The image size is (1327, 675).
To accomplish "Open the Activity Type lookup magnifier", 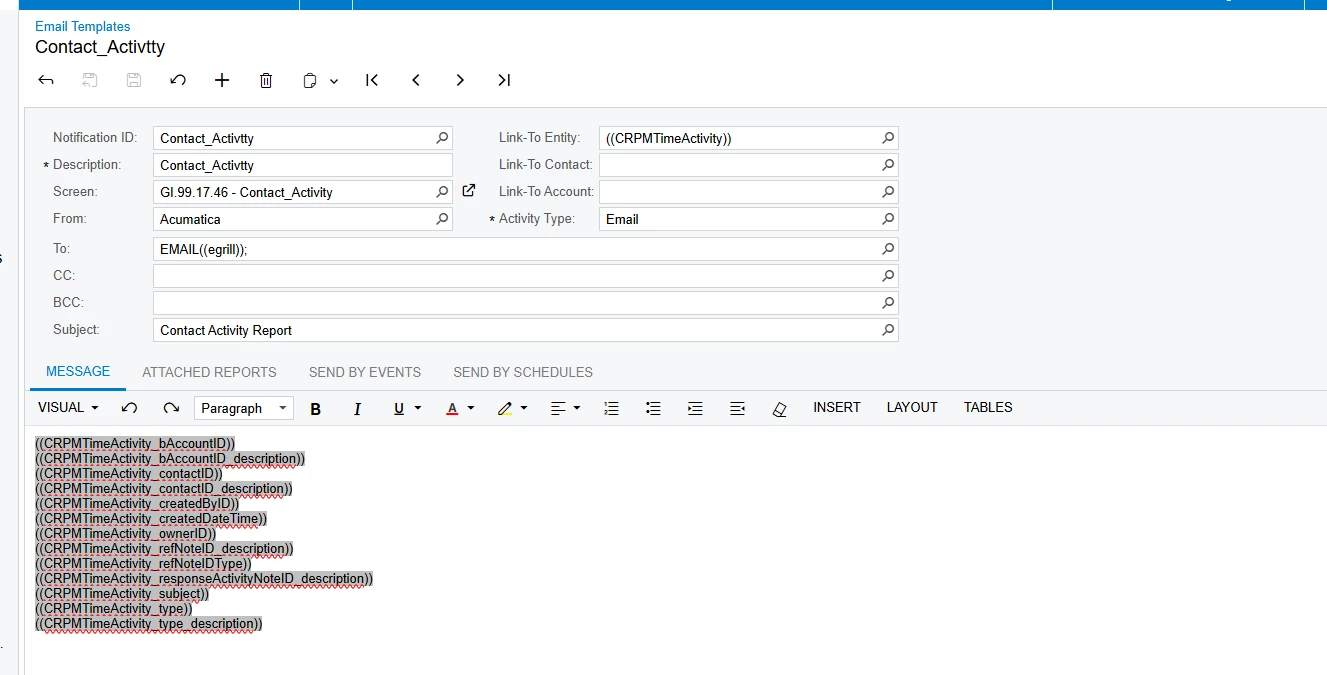I will pos(888,218).
